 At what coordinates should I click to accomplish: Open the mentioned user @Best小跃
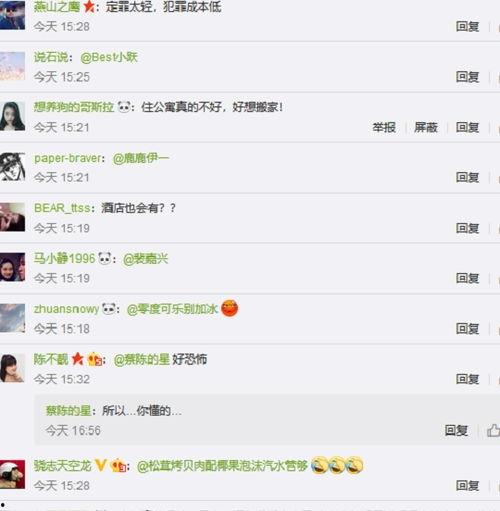point(109,57)
